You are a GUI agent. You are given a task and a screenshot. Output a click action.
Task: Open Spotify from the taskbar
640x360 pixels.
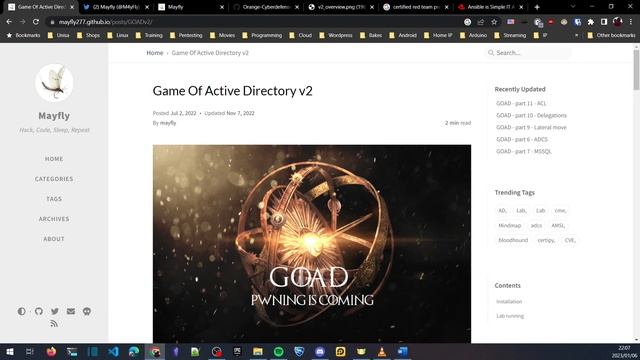point(279,351)
